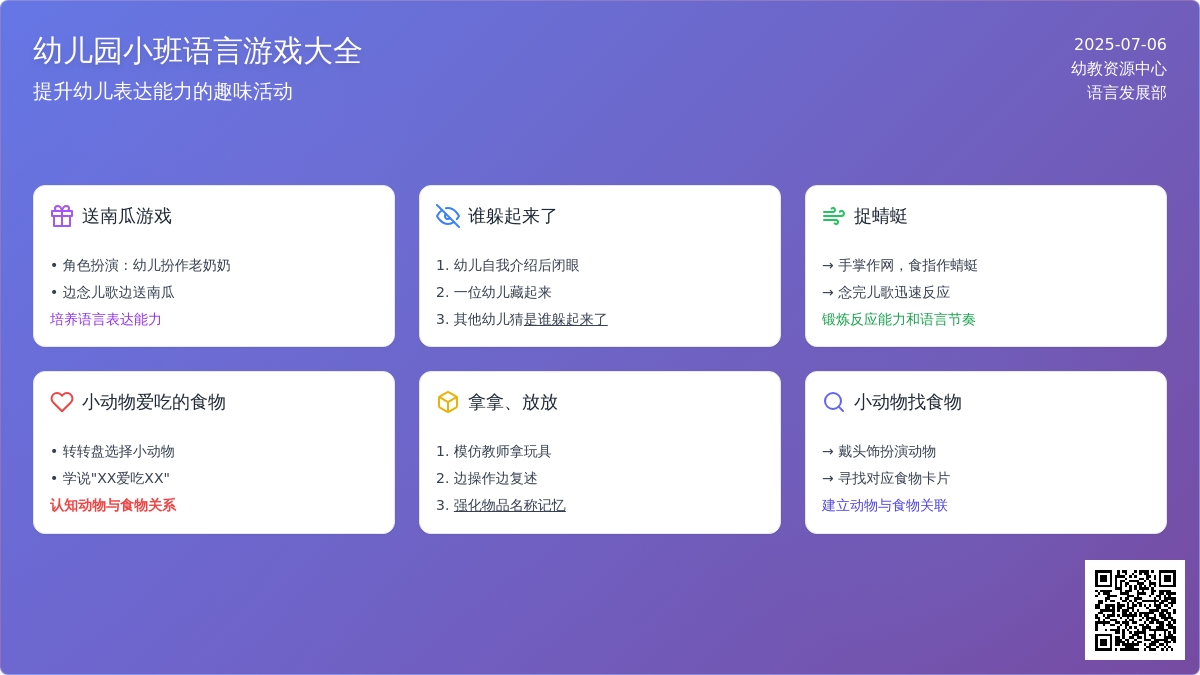Click the green text 锻炼反应能力和语言节奏
The height and width of the screenshot is (675, 1200).
[899, 320]
